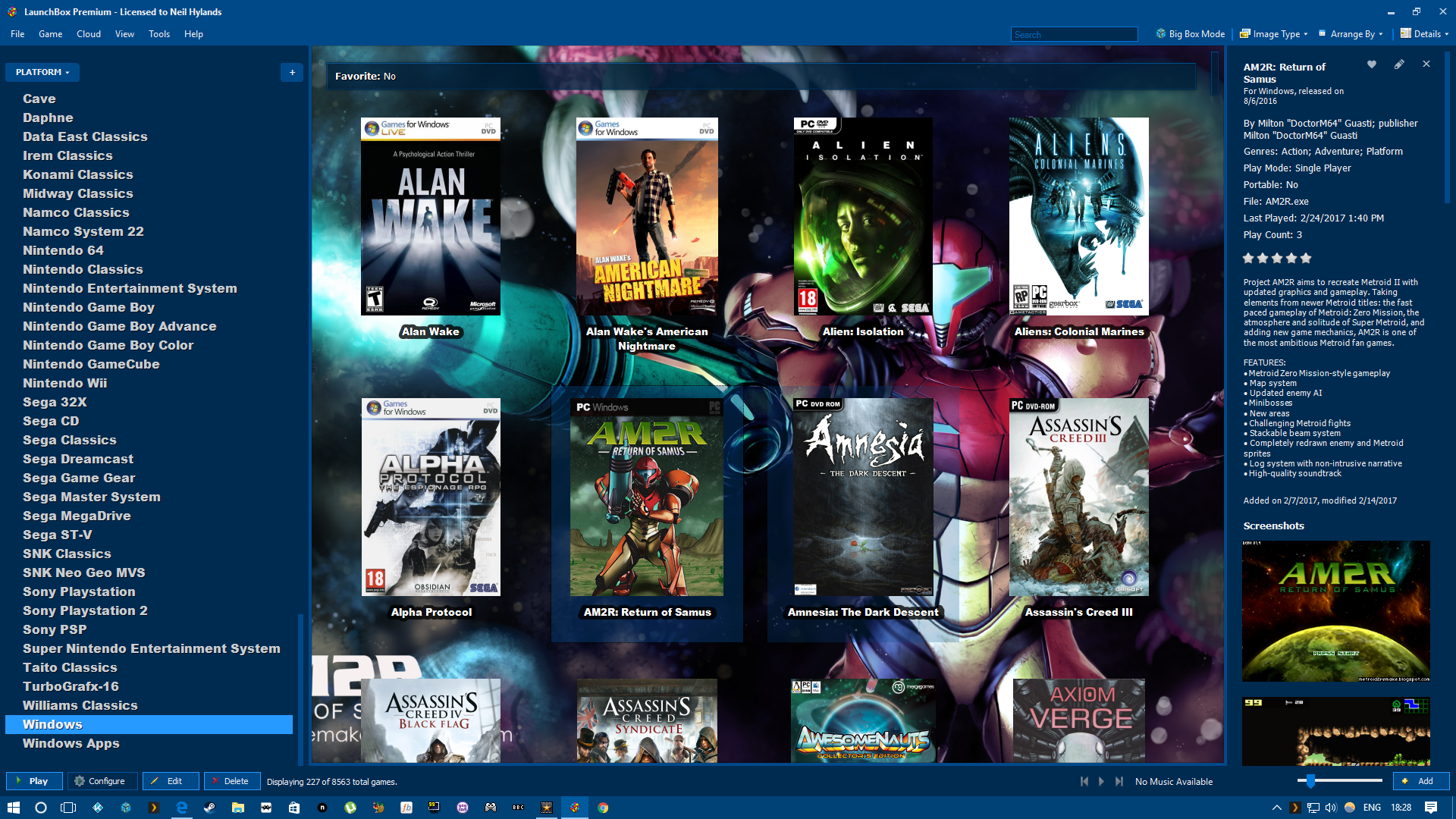
Task: Open Big Box Mode
Action: [1190, 34]
